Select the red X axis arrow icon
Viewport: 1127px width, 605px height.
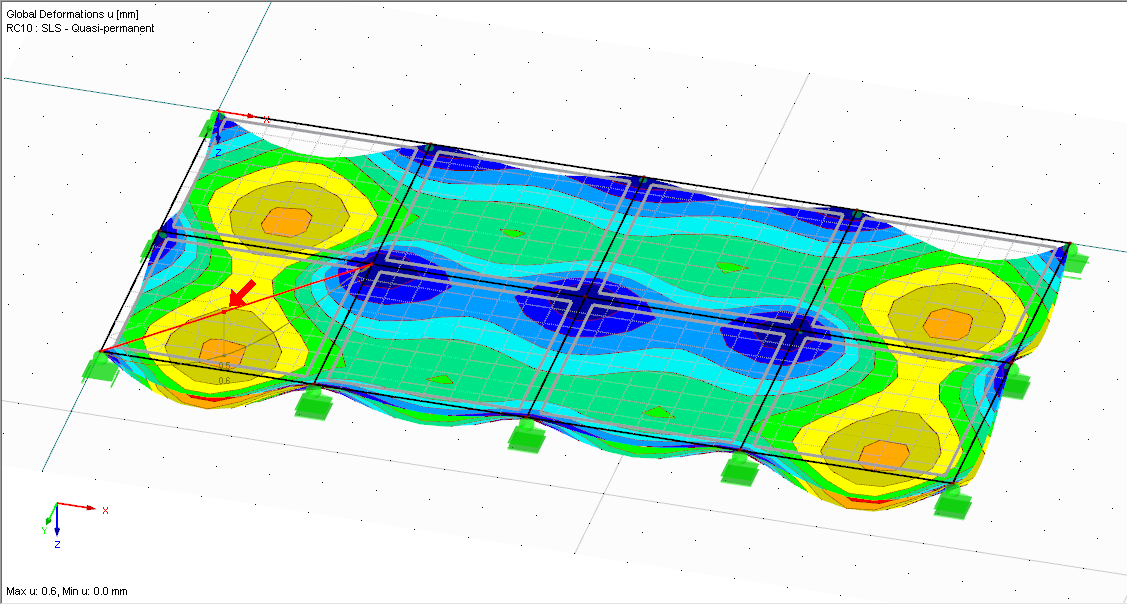(x=91, y=508)
